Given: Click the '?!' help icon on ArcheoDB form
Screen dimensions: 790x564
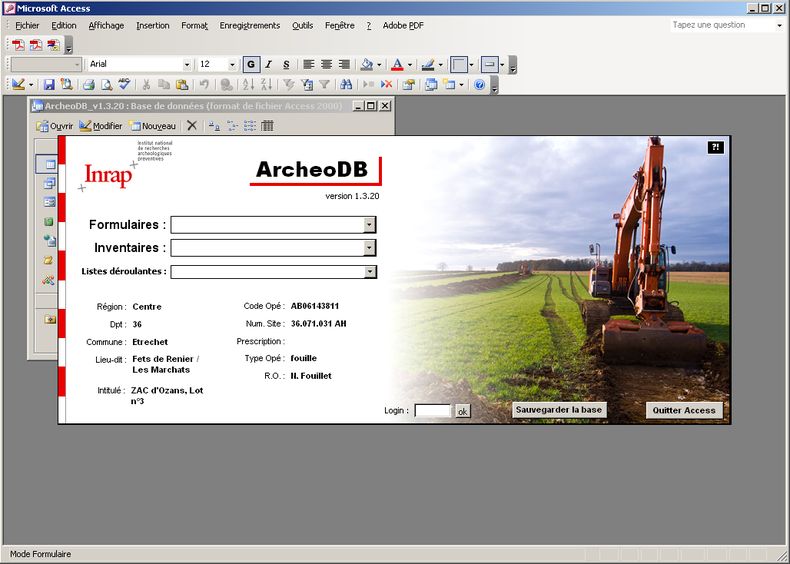Looking at the screenshot, I should click(715, 147).
